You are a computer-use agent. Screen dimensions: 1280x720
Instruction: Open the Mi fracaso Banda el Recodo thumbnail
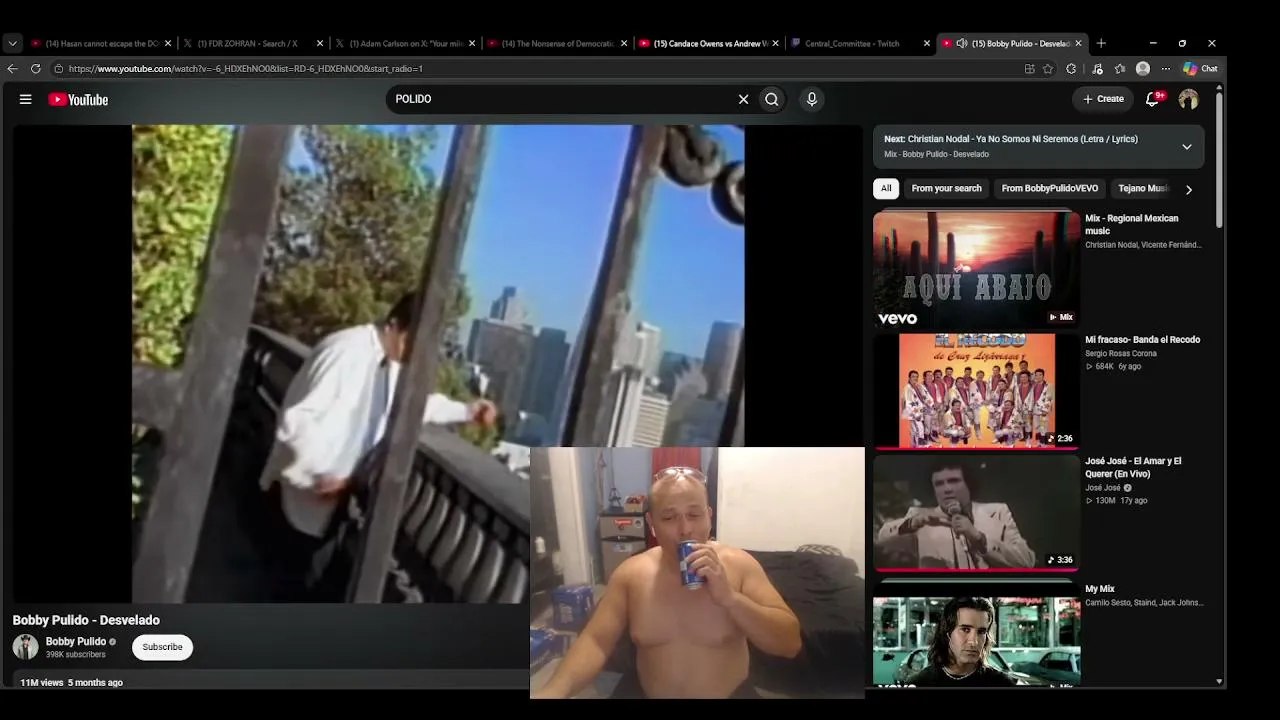pyautogui.click(x=977, y=391)
